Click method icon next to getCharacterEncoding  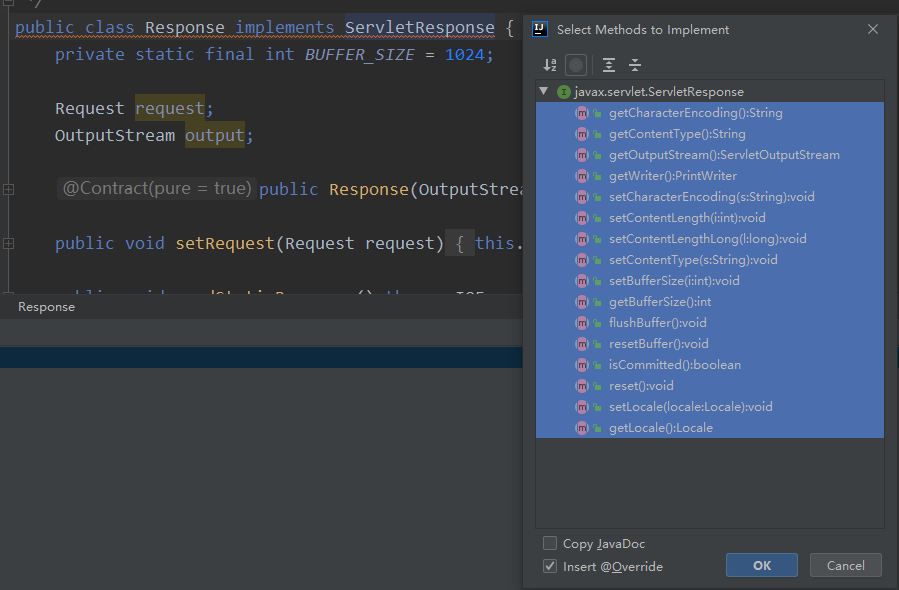click(581, 113)
